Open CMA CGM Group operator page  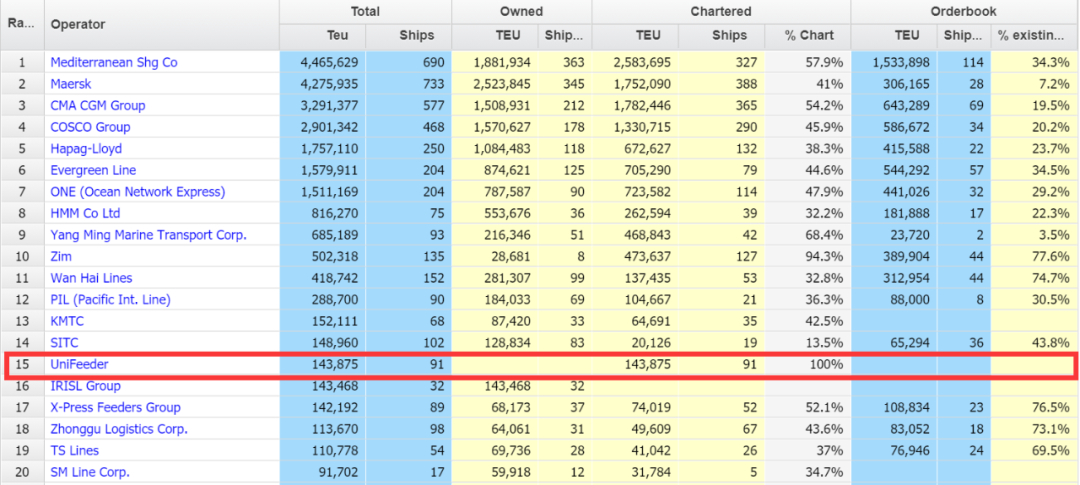pos(97,105)
